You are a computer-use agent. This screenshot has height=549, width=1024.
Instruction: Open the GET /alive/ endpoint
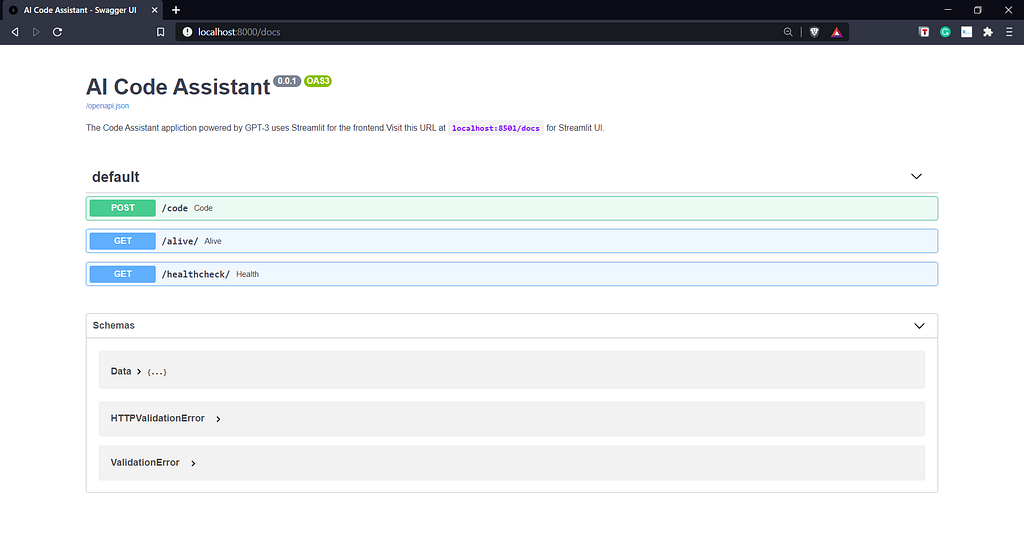[512, 241]
